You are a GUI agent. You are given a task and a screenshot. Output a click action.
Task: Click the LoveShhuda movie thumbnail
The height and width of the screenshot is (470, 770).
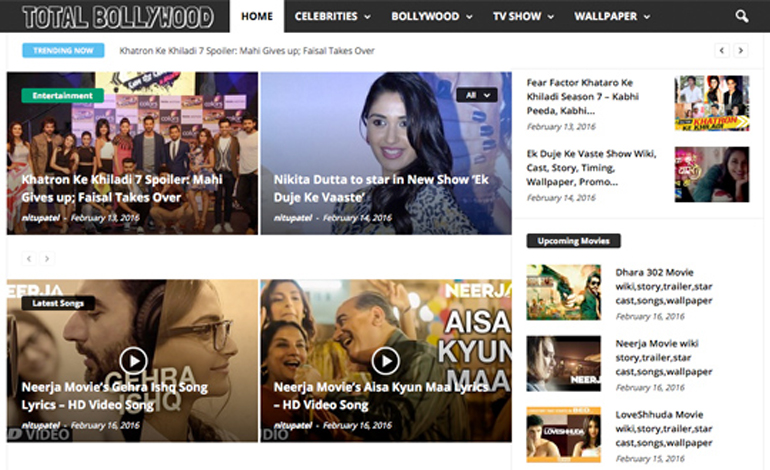[564, 435]
